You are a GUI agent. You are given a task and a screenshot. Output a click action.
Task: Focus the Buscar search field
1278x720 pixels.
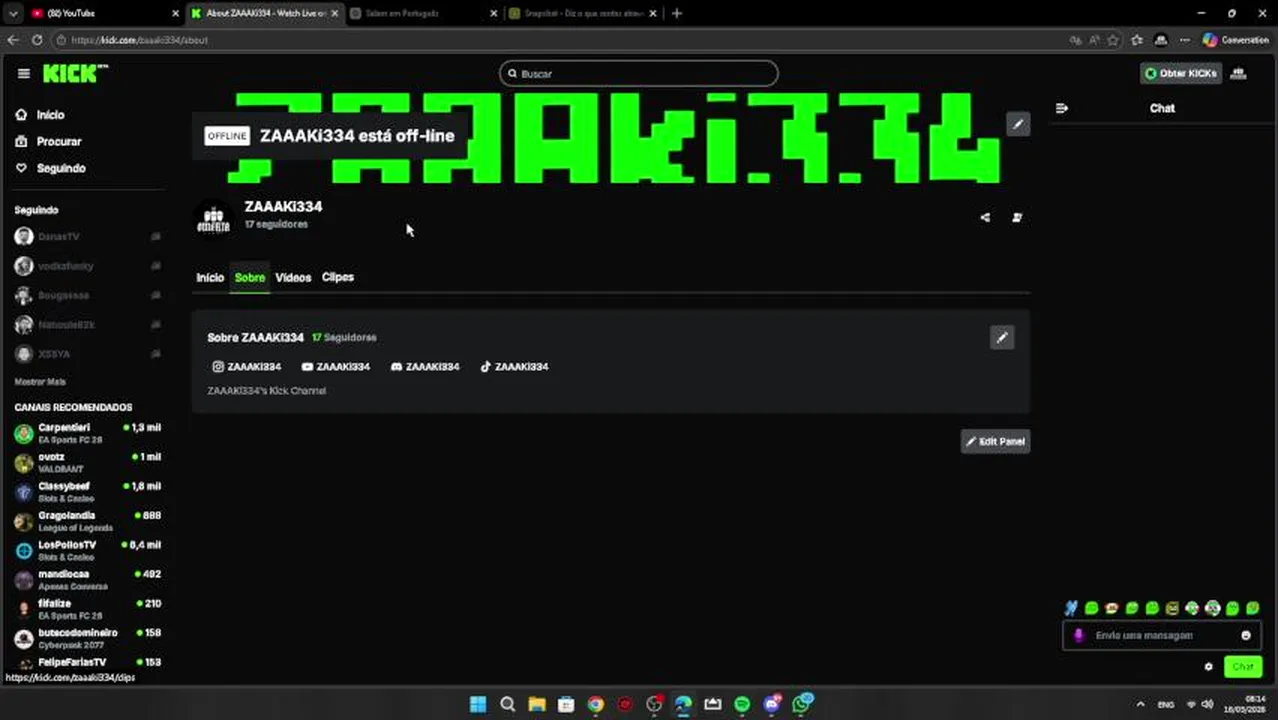coord(639,73)
